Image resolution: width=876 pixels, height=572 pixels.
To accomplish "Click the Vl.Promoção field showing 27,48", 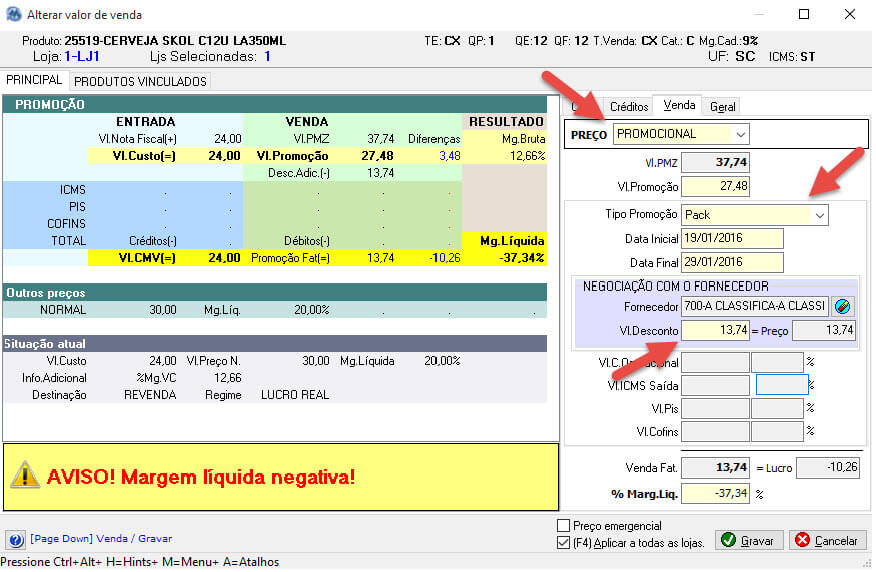I will [x=715, y=186].
